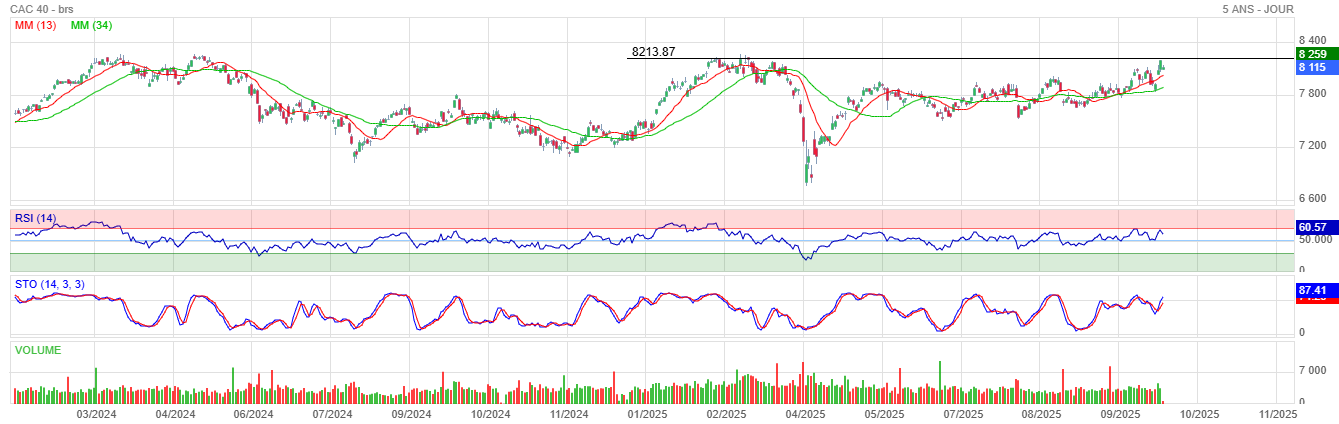This screenshot has width=1339, height=424.
Task: Click the green 8 259 price tag
Action: point(1312,54)
